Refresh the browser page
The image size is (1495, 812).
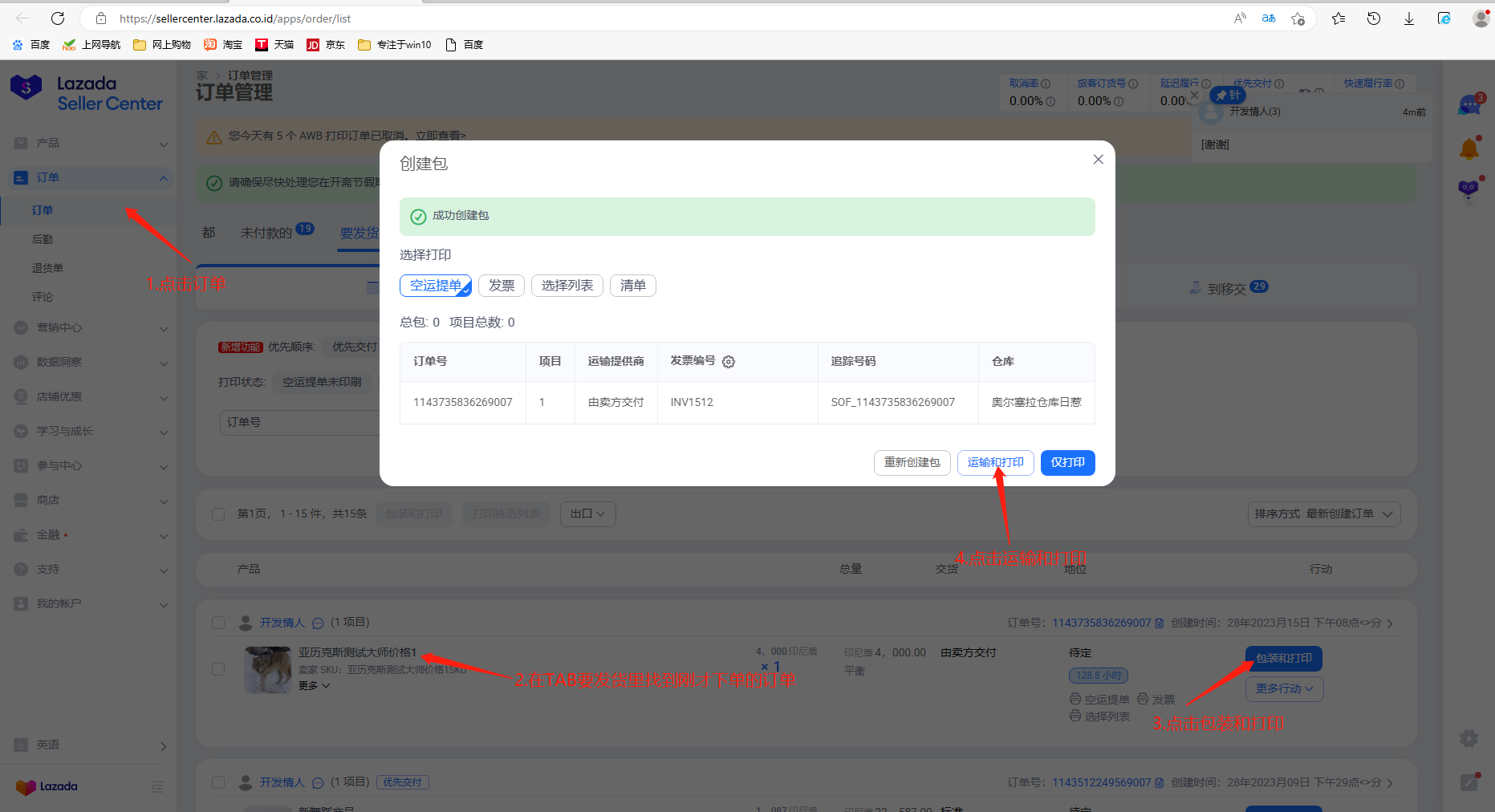58,18
